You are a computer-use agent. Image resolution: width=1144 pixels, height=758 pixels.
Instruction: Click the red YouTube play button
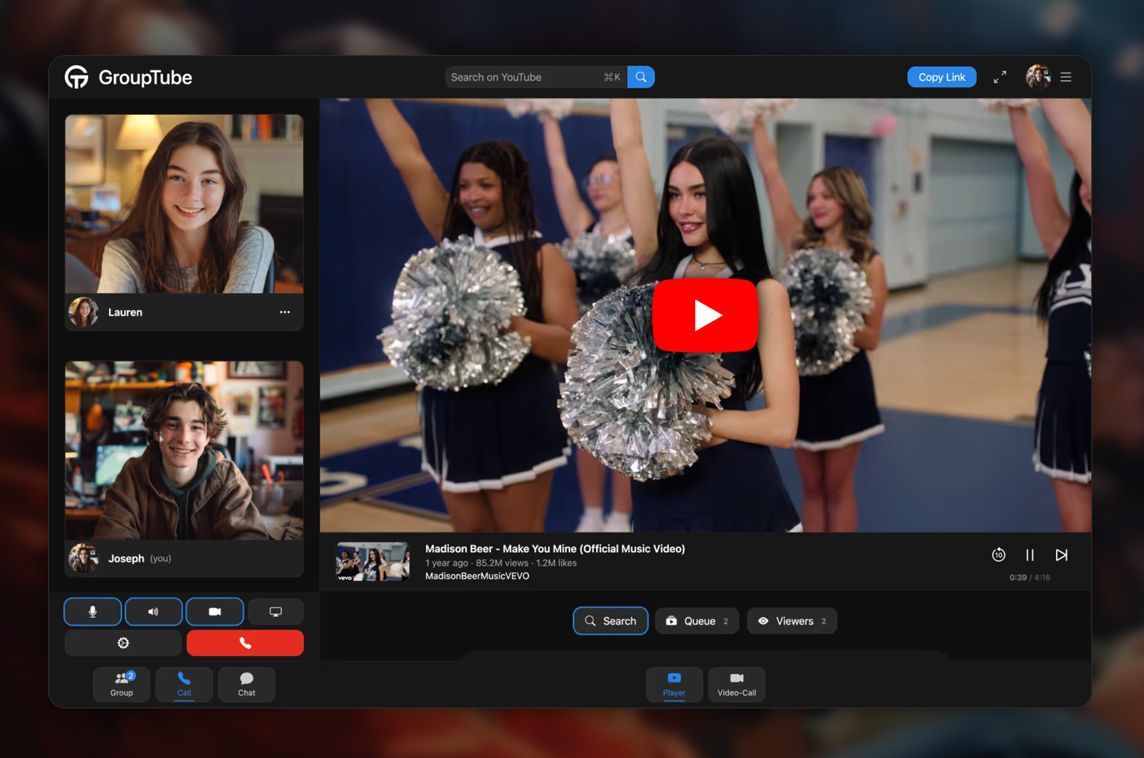(706, 315)
